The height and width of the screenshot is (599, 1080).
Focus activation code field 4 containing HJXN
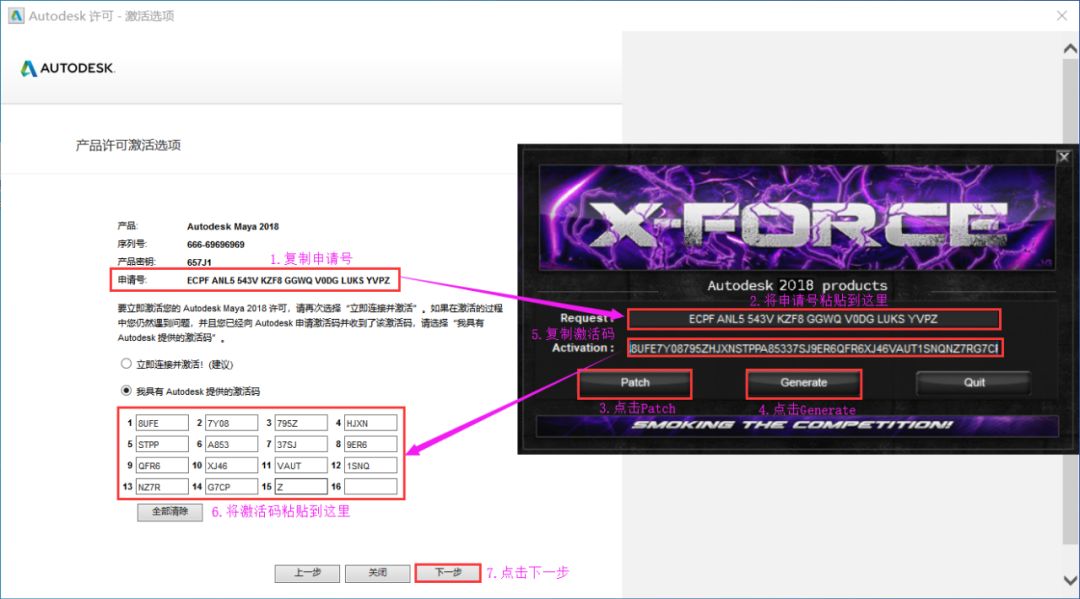click(x=371, y=423)
